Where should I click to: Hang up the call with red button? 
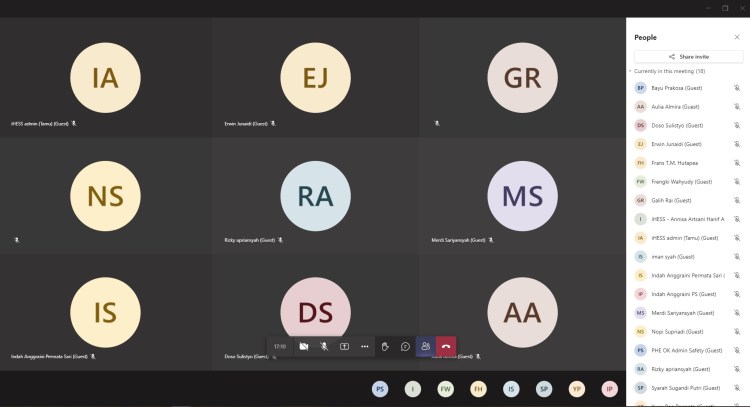pyautogui.click(x=446, y=346)
